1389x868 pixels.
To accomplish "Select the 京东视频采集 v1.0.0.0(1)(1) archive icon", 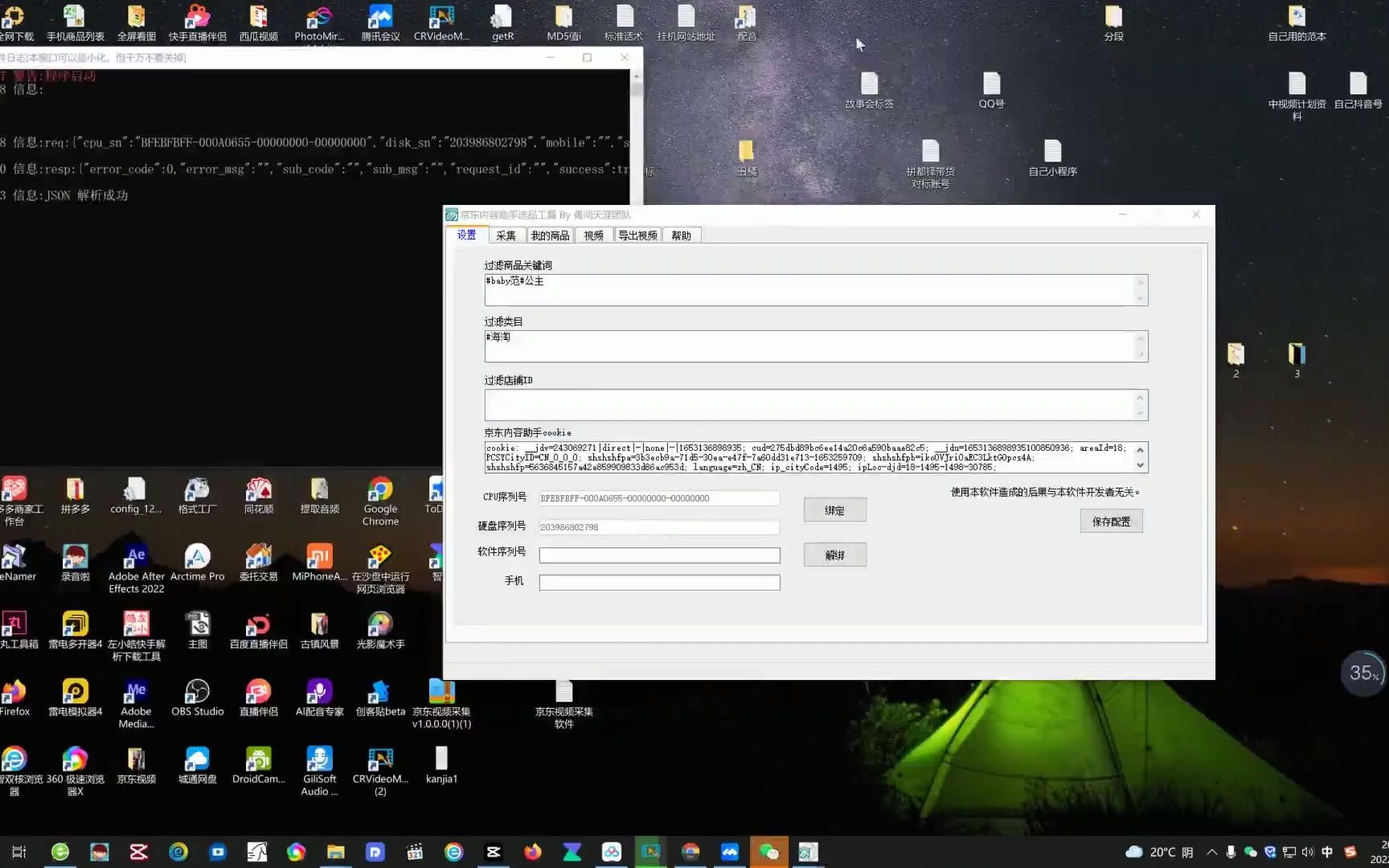I will click(441, 704).
